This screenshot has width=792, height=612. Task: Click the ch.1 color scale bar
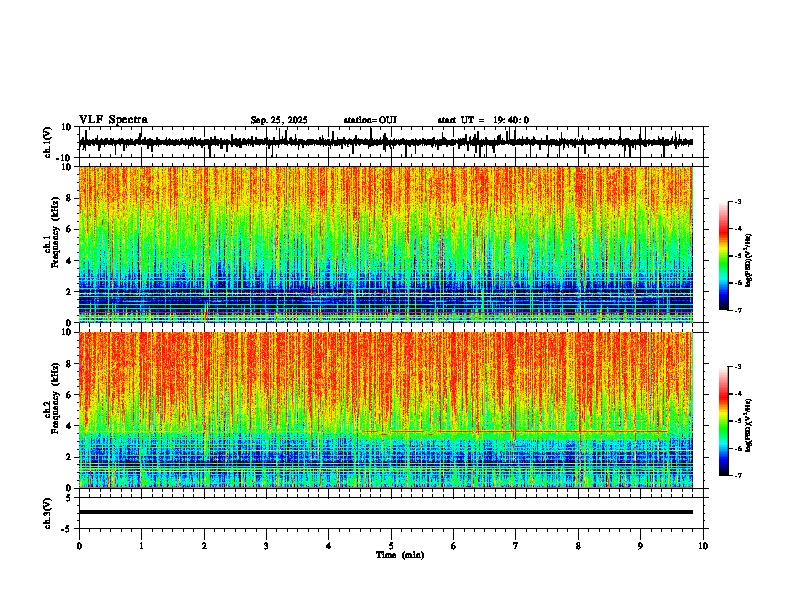724,256
